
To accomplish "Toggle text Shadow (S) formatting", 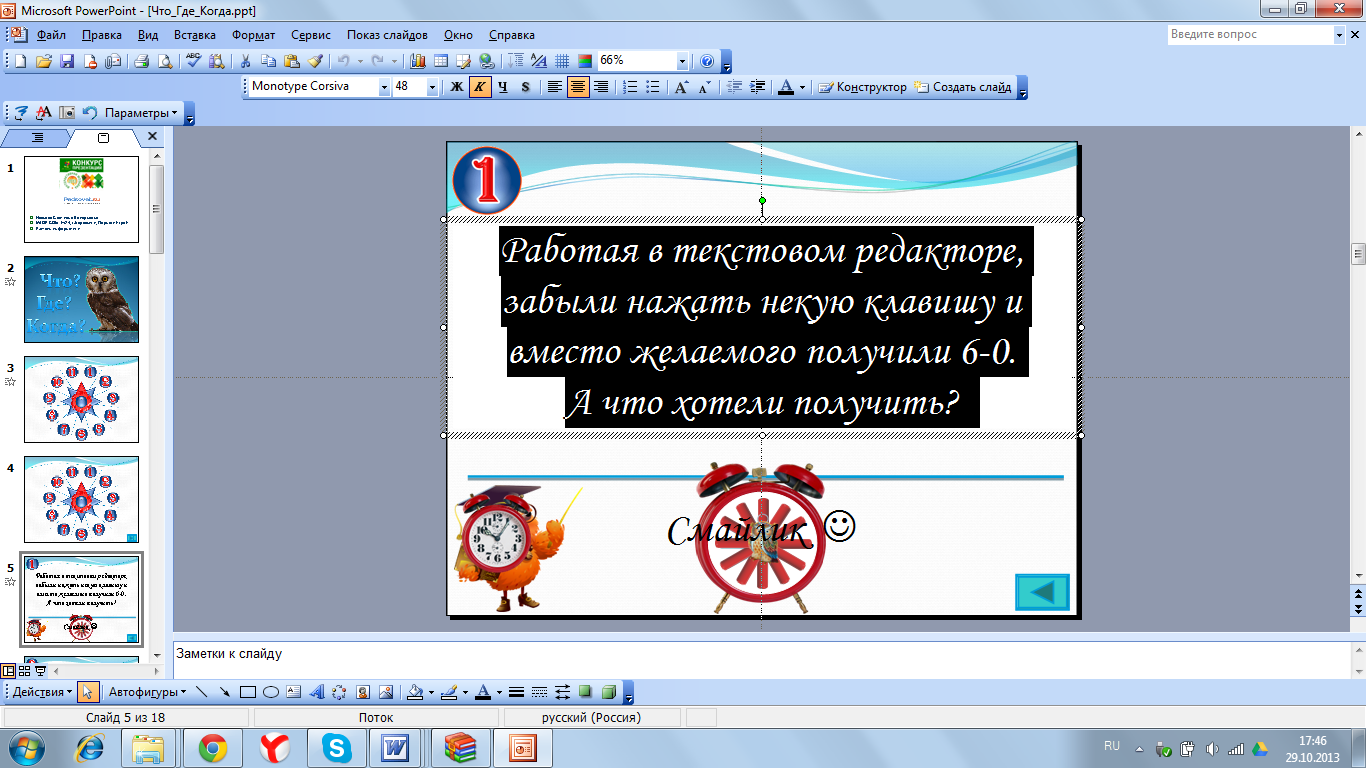I will point(526,87).
